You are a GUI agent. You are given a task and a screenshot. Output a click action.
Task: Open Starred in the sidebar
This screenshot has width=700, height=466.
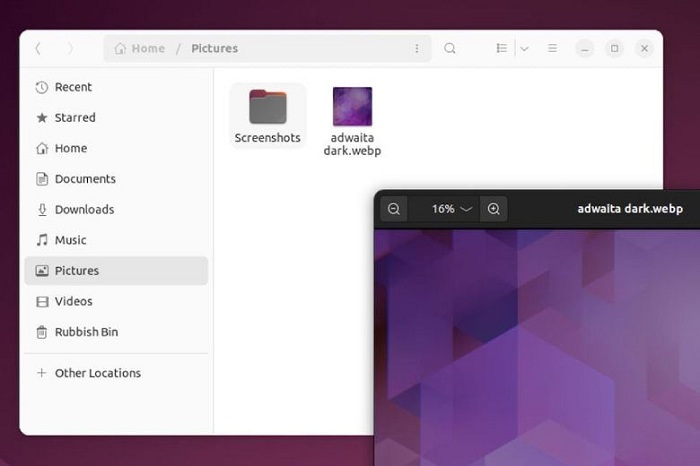116,117
